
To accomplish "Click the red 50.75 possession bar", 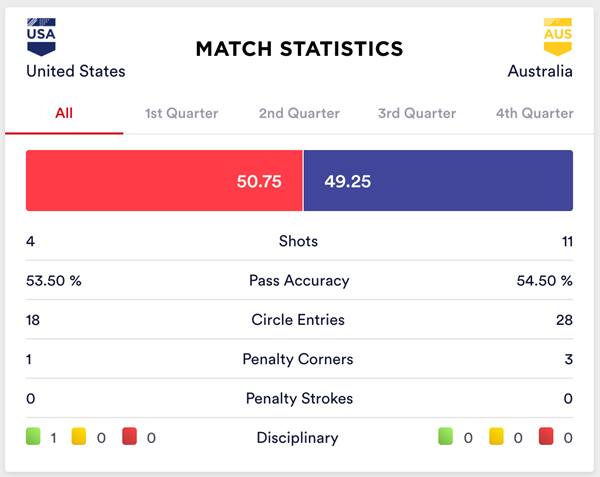I will click(164, 181).
